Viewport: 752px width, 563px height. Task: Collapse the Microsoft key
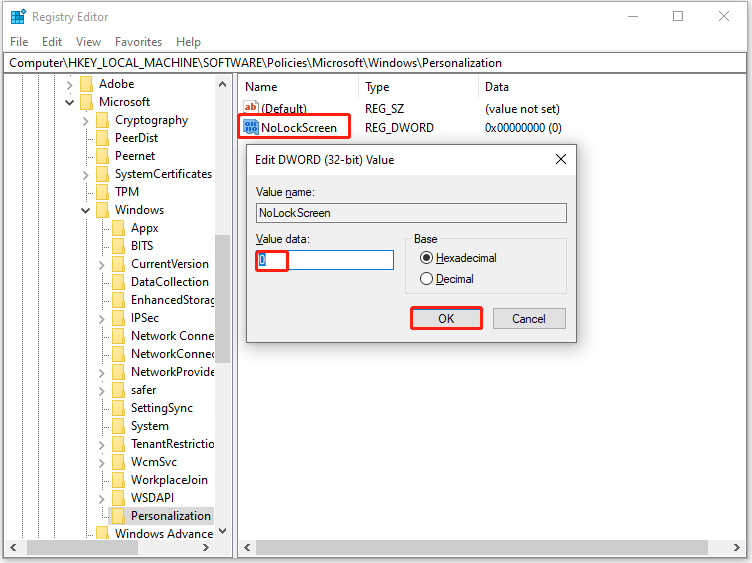tap(70, 102)
